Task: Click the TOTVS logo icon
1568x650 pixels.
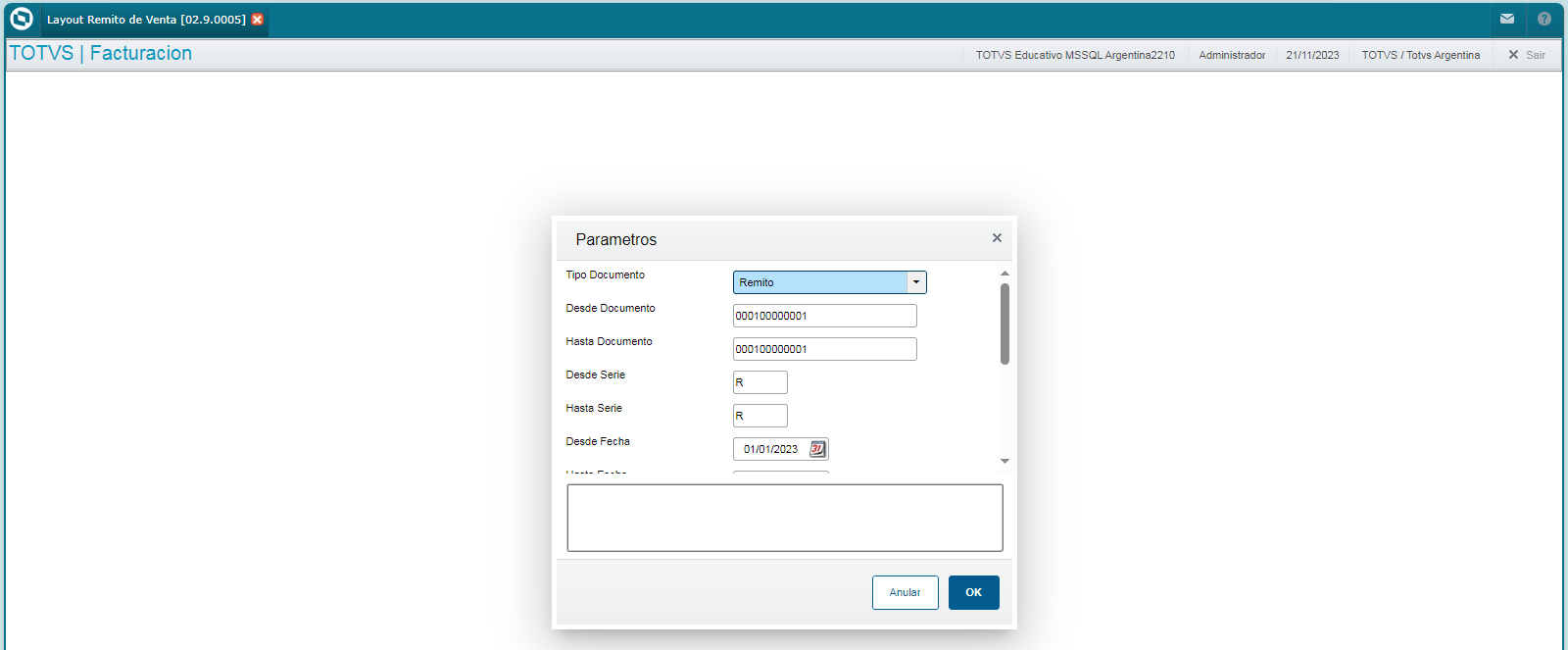Action: (x=21, y=19)
